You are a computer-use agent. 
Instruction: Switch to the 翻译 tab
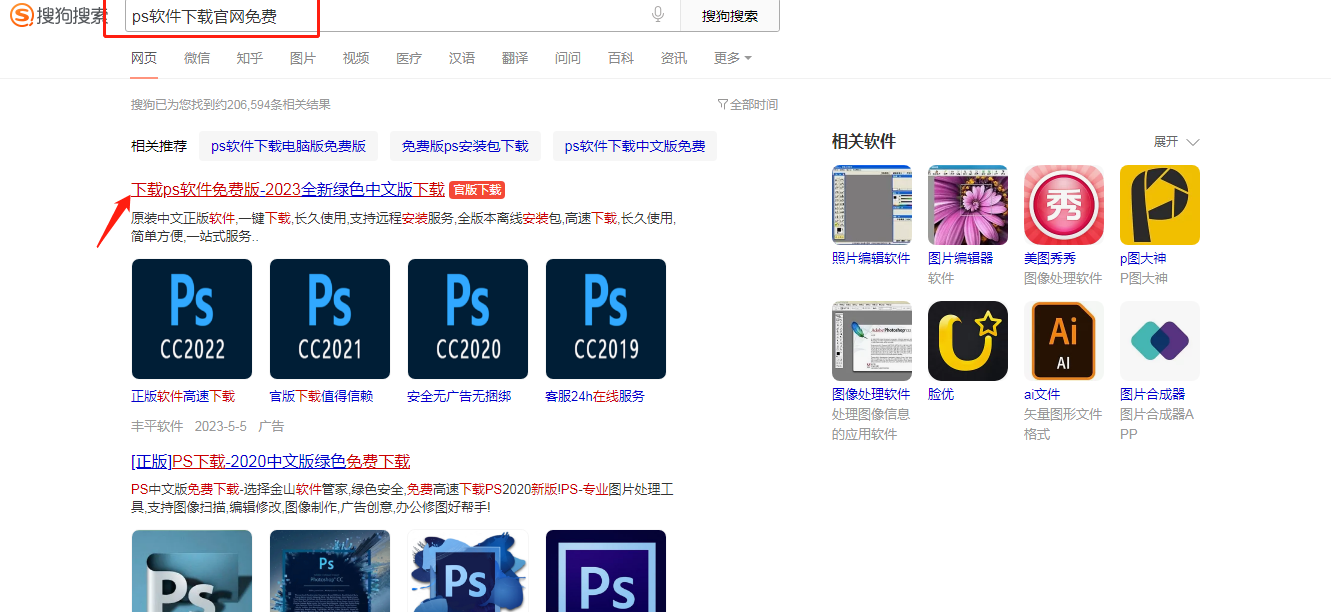point(515,58)
